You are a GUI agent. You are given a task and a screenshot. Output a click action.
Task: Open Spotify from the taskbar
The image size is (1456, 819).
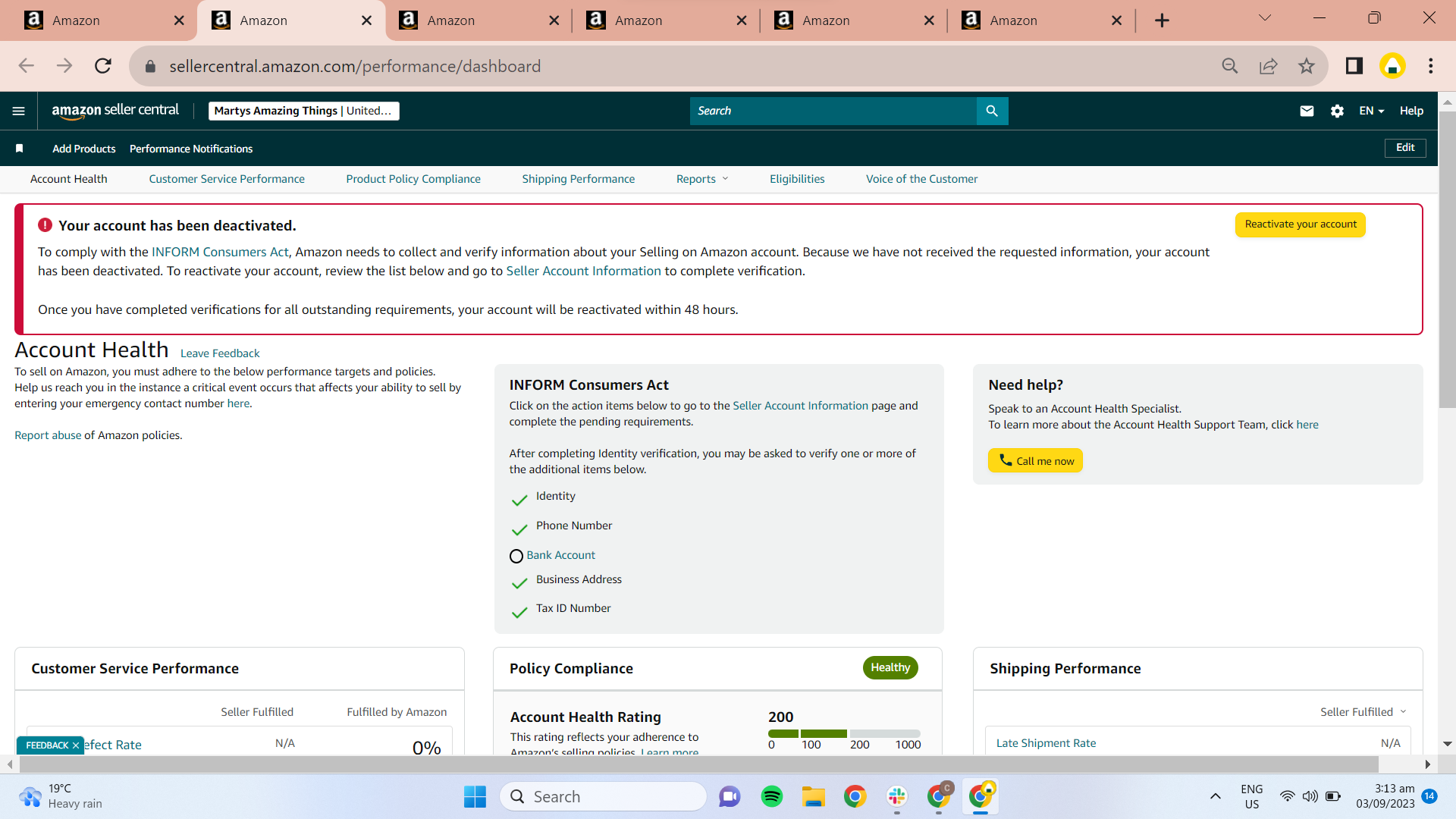tap(772, 796)
